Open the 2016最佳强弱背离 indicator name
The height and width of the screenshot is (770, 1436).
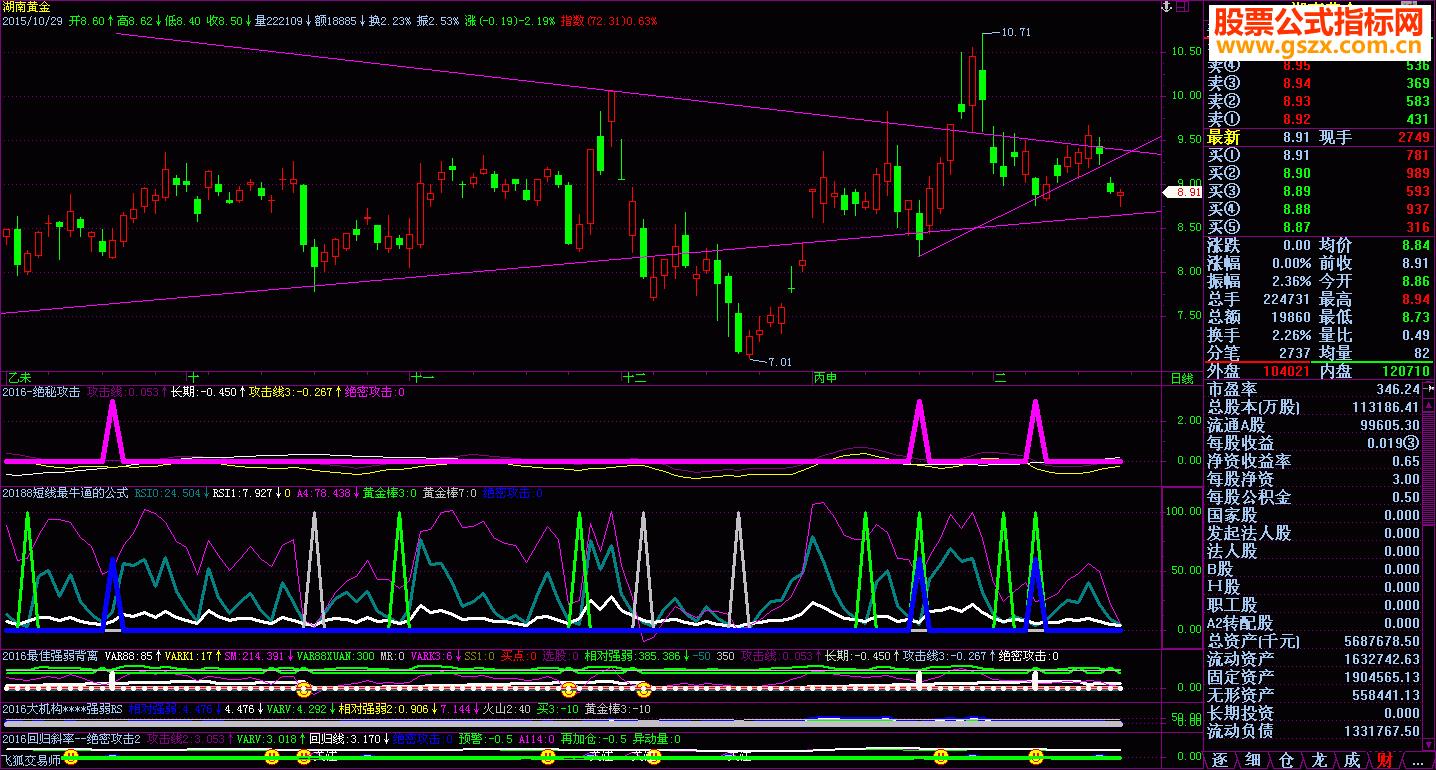tap(50, 656)
